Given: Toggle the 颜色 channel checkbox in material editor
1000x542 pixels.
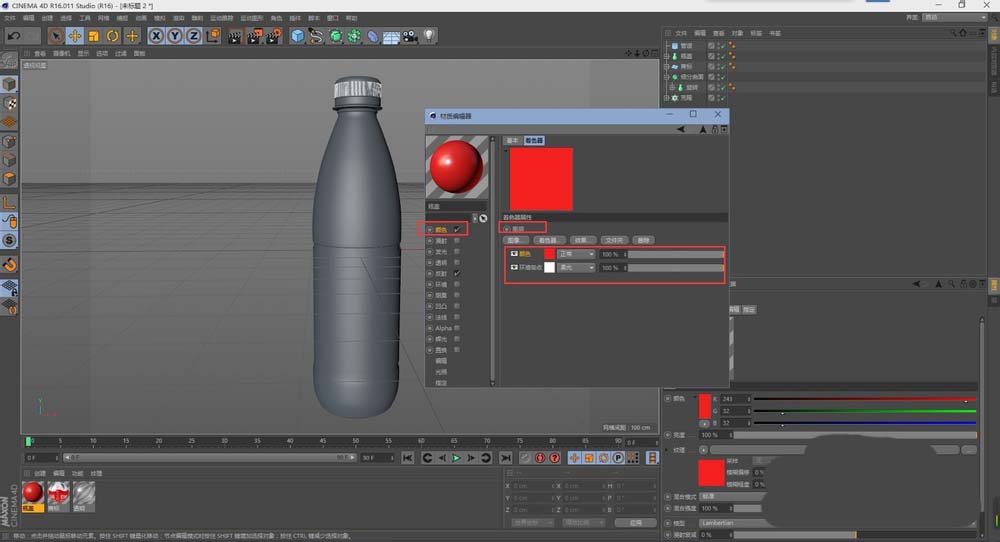Looking at the screenshot, I should (x=457, y=229).
